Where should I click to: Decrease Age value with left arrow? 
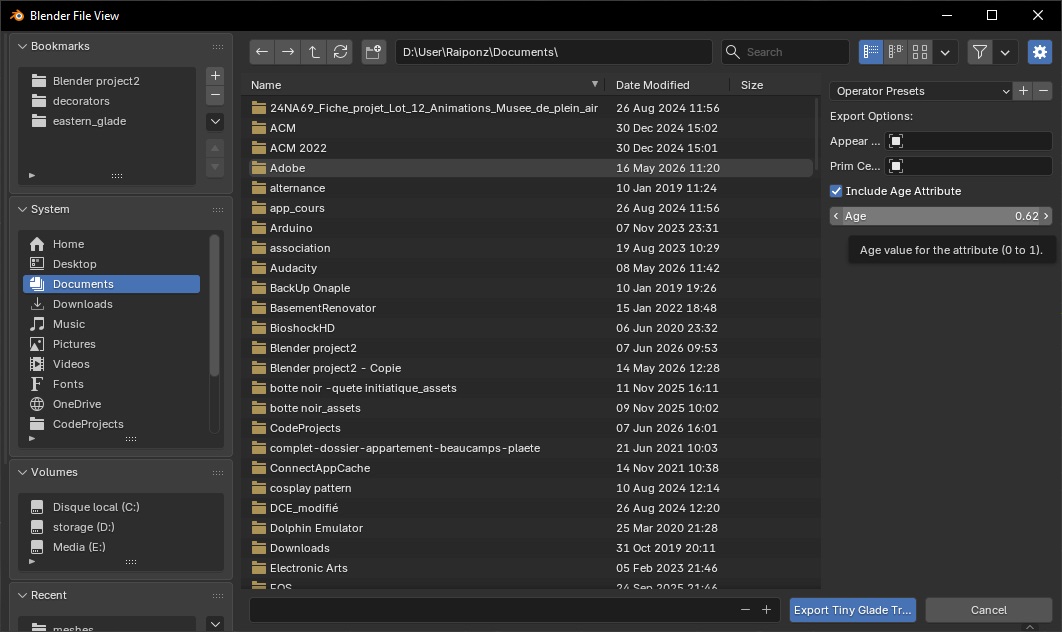(836, 216)
